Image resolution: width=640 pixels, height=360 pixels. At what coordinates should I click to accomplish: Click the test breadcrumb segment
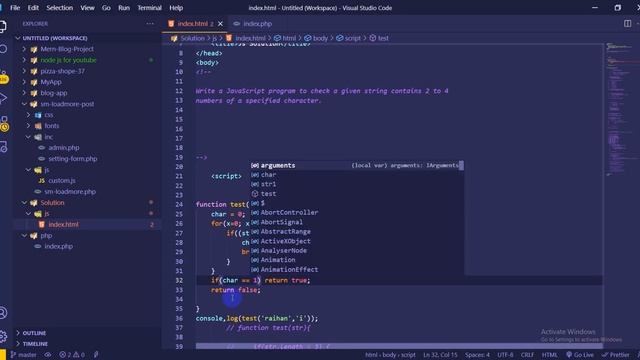[x=383, y=38]
